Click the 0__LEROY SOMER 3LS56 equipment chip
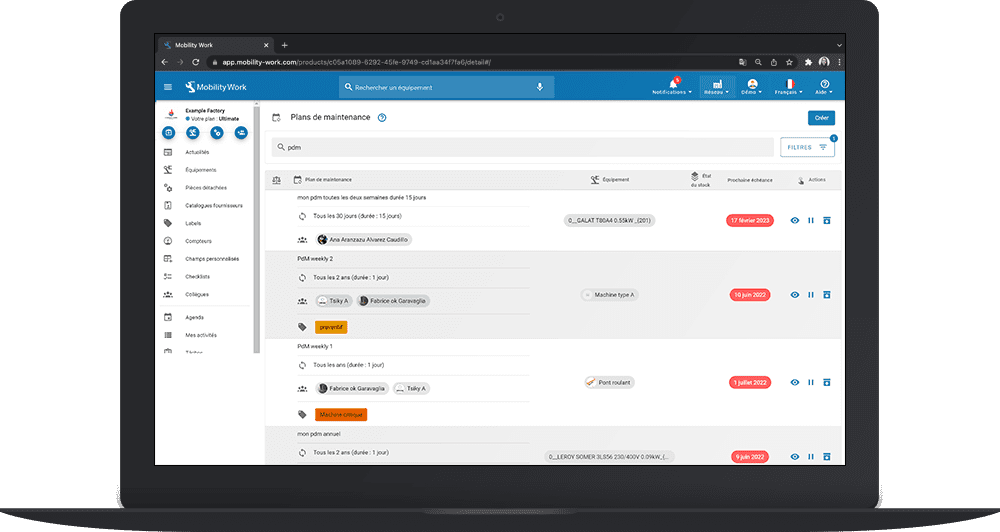Screen dimensions: 1000x532 click(609, 457)
